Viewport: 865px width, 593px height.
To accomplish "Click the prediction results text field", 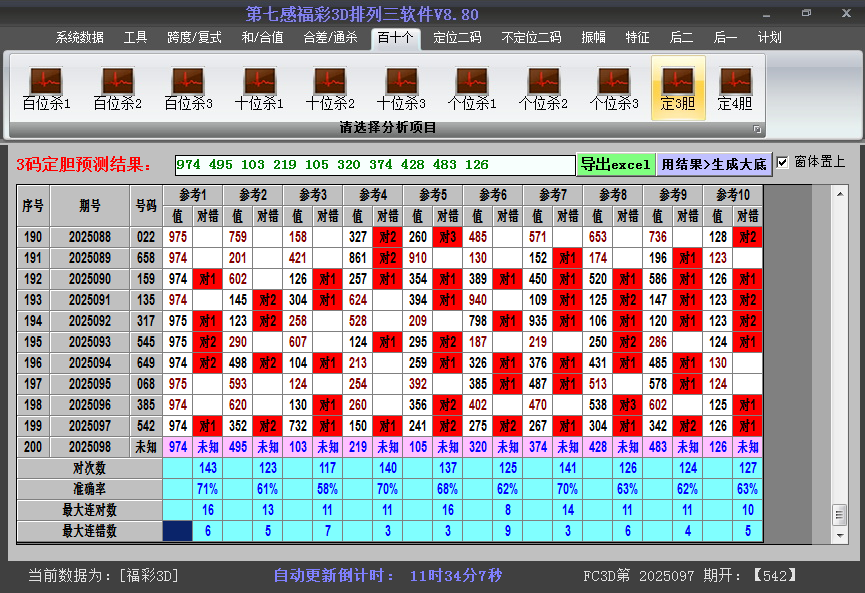I will point(375,164).
